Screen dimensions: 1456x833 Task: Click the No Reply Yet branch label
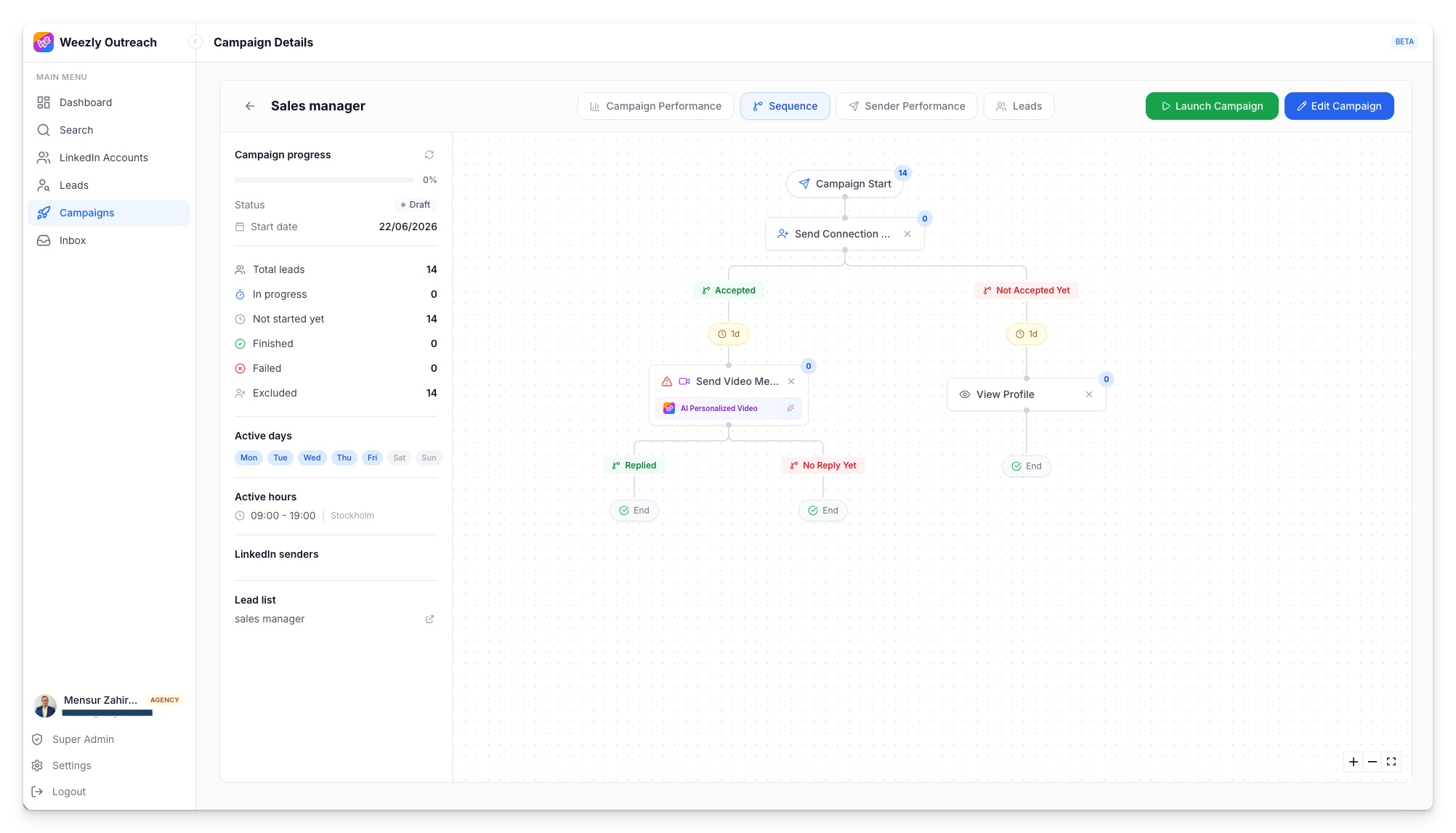click(823, 466)
